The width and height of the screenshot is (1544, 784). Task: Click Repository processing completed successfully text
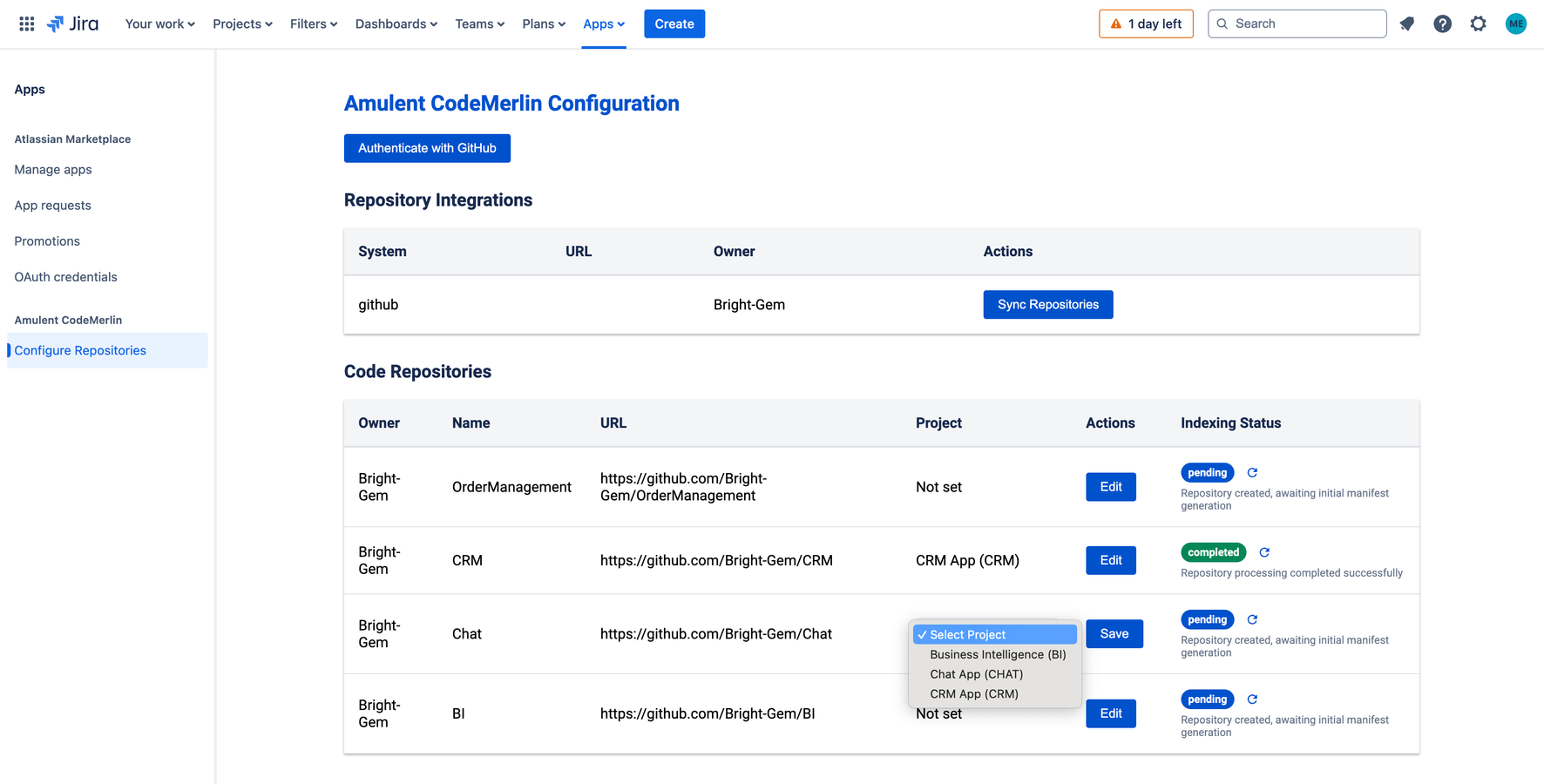(x=1291, y=573)
